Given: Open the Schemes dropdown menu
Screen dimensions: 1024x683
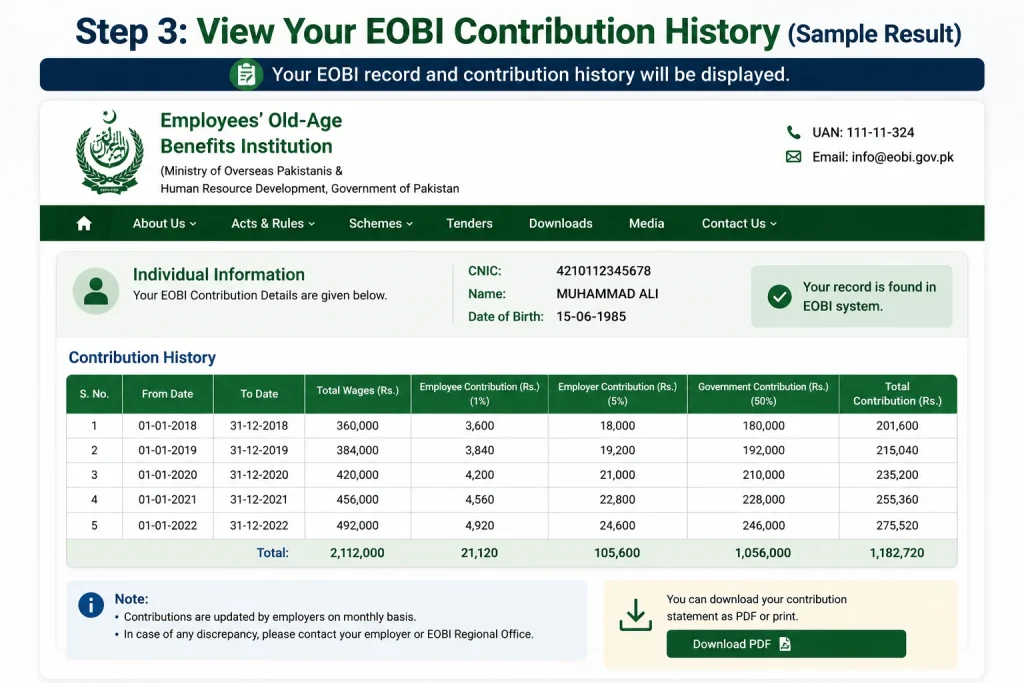Looking at the screenshot, I should [x=381, y=223].
